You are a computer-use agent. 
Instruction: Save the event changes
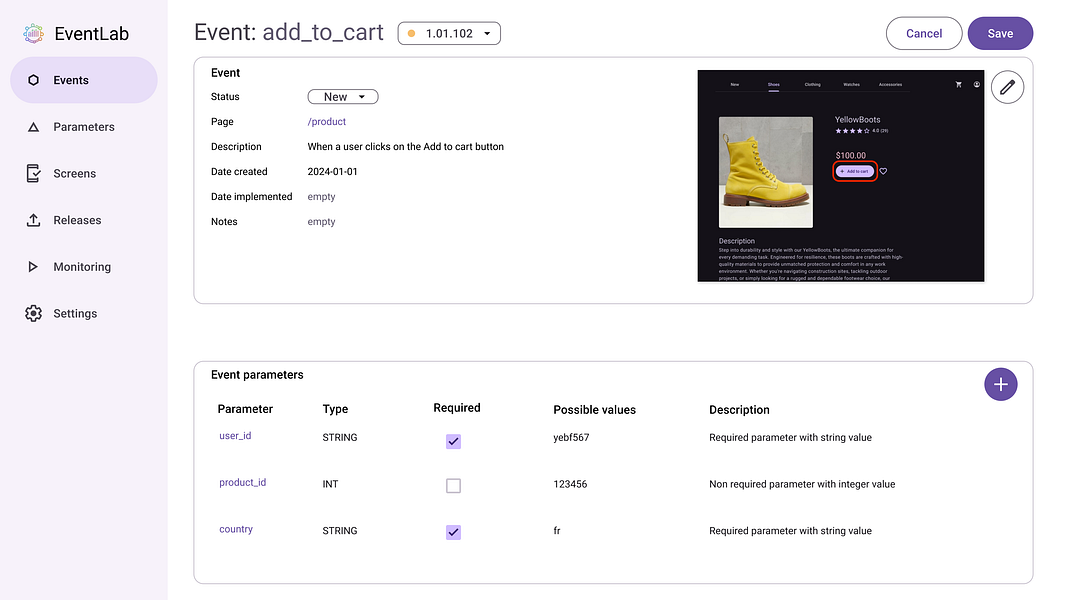coord(1000,33)
